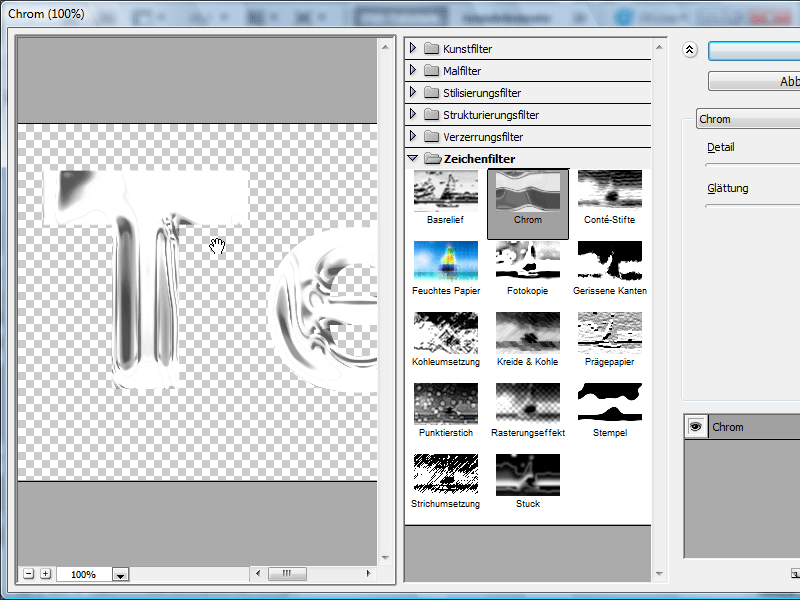Adjust the Detail slider
This screenshot has height=600, width=800.
point(753,165)
